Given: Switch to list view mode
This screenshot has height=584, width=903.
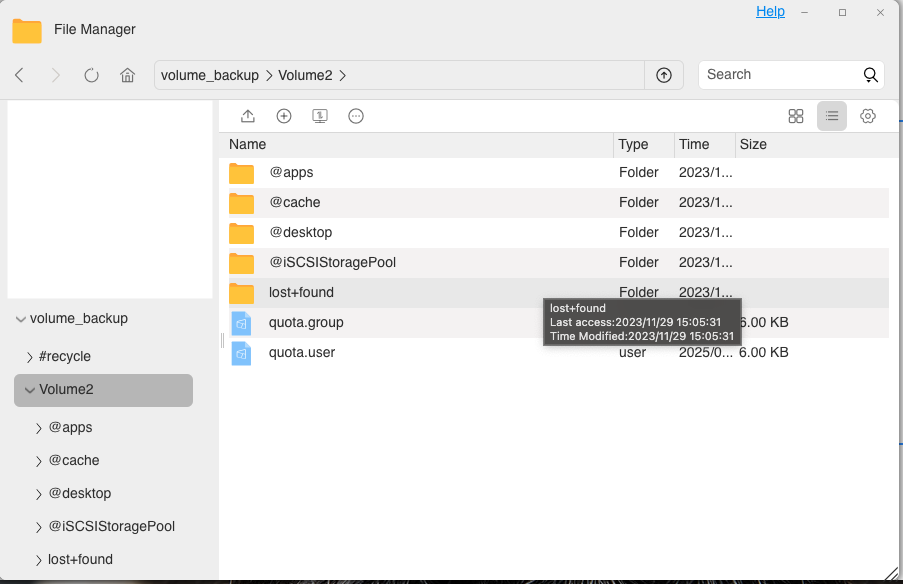Looking at the screenshot, I should pos(832,116).
